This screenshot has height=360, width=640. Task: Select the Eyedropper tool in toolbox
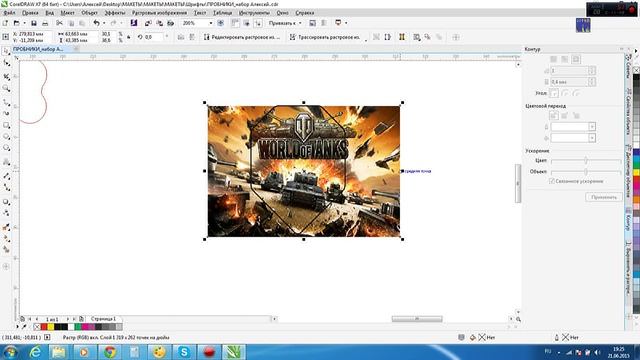click(6, 227)
